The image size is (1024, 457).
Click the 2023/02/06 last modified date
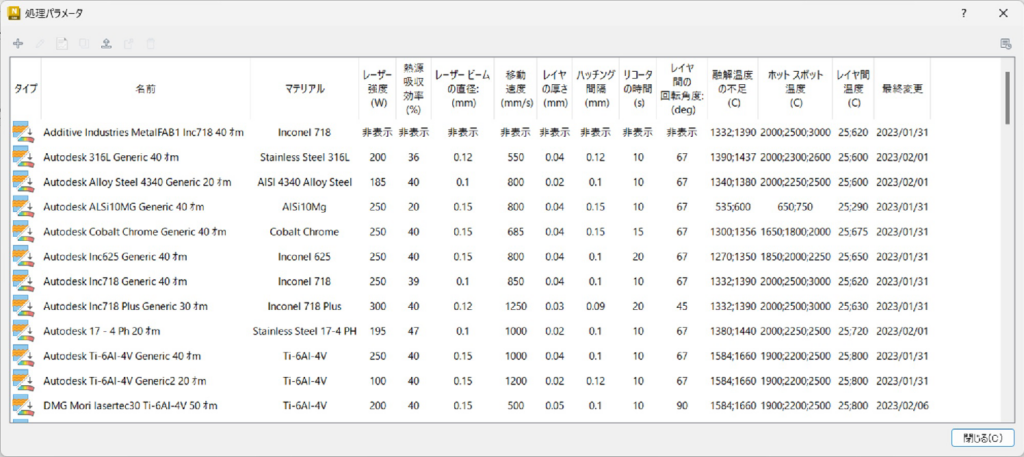[902, 405]
